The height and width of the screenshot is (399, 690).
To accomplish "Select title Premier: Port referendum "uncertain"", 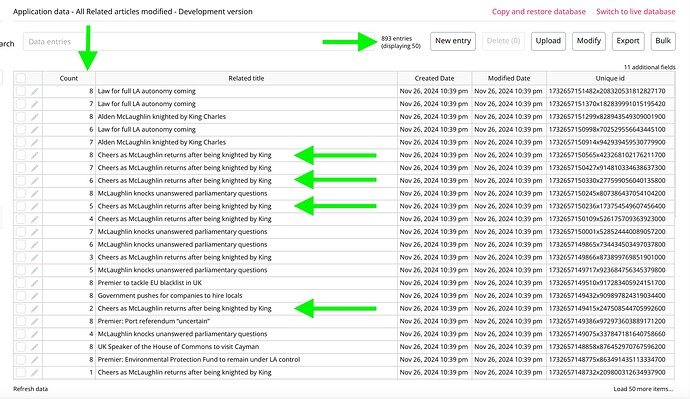I will 154,321.
